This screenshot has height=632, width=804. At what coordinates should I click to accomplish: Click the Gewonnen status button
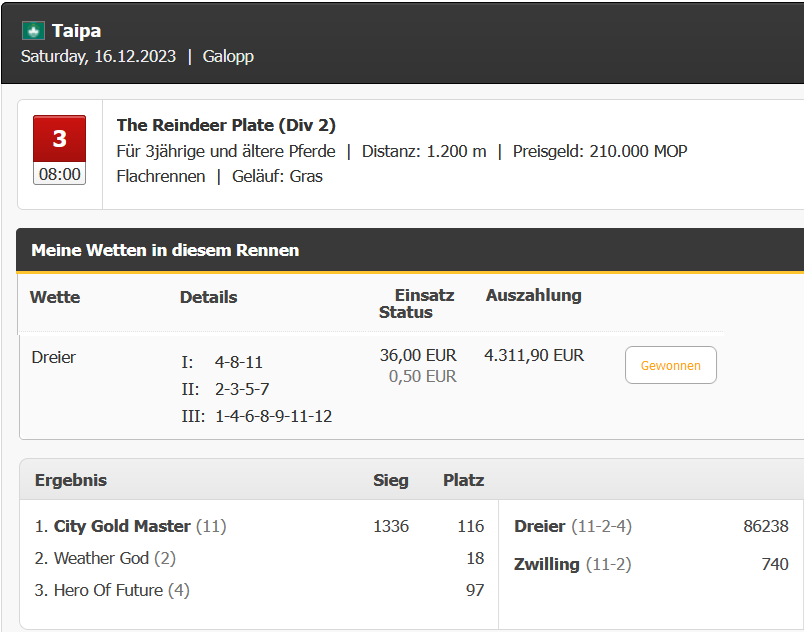[671, 365]
